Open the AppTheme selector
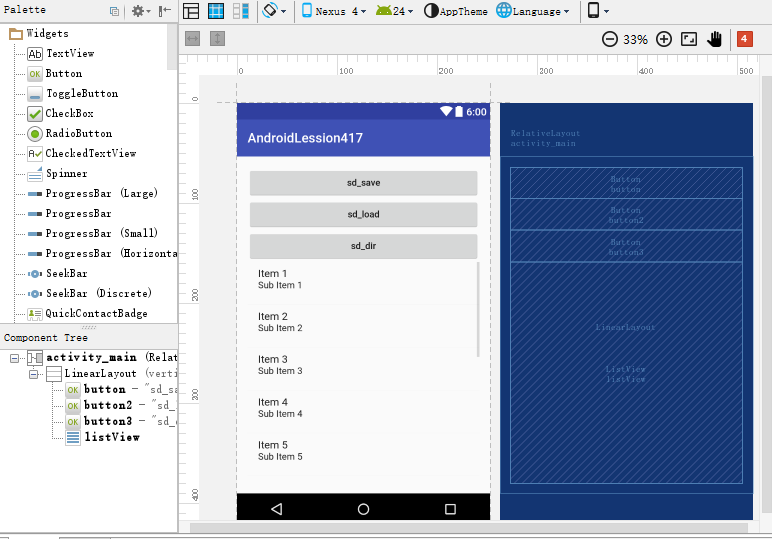772x539 pixels. click(456, 11)
